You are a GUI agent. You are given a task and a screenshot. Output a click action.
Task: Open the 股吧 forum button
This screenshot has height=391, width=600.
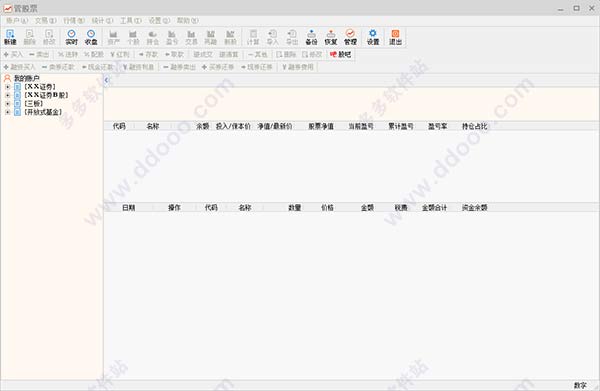[340, 54]
